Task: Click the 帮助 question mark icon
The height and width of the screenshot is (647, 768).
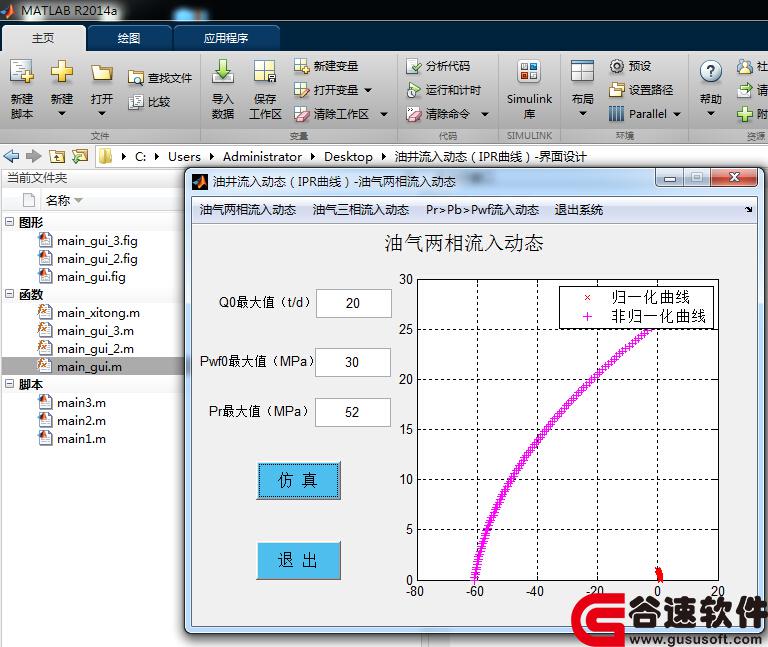Action: (711, 72)
